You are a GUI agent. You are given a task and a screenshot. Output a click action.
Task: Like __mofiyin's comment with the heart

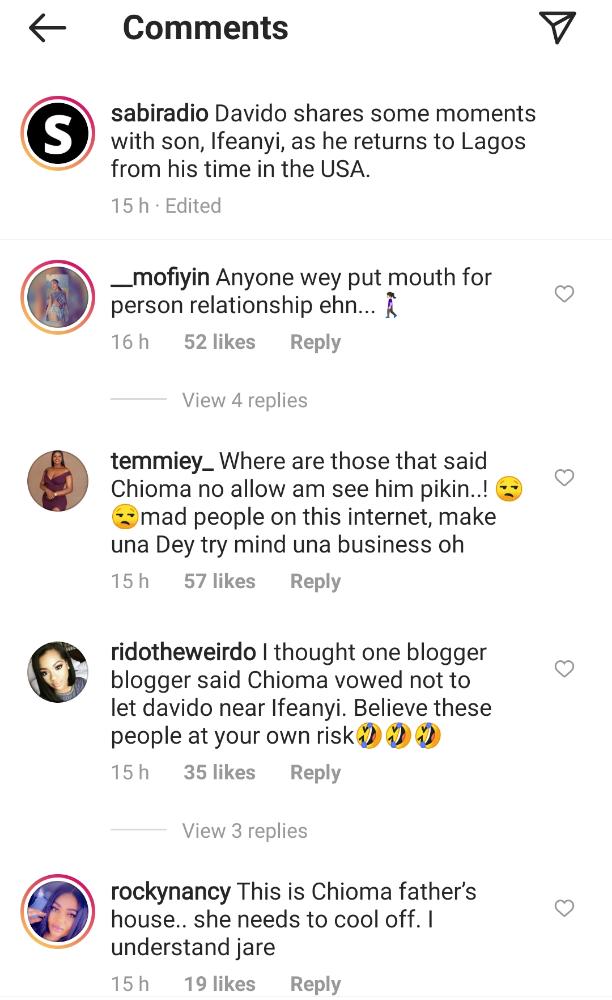pyautogui.click(x=564, y=294)
